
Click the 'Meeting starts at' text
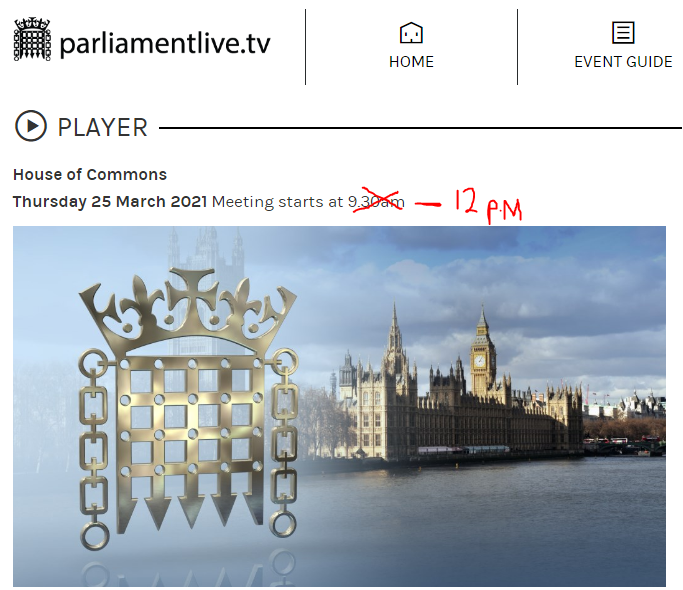(277, 202)
